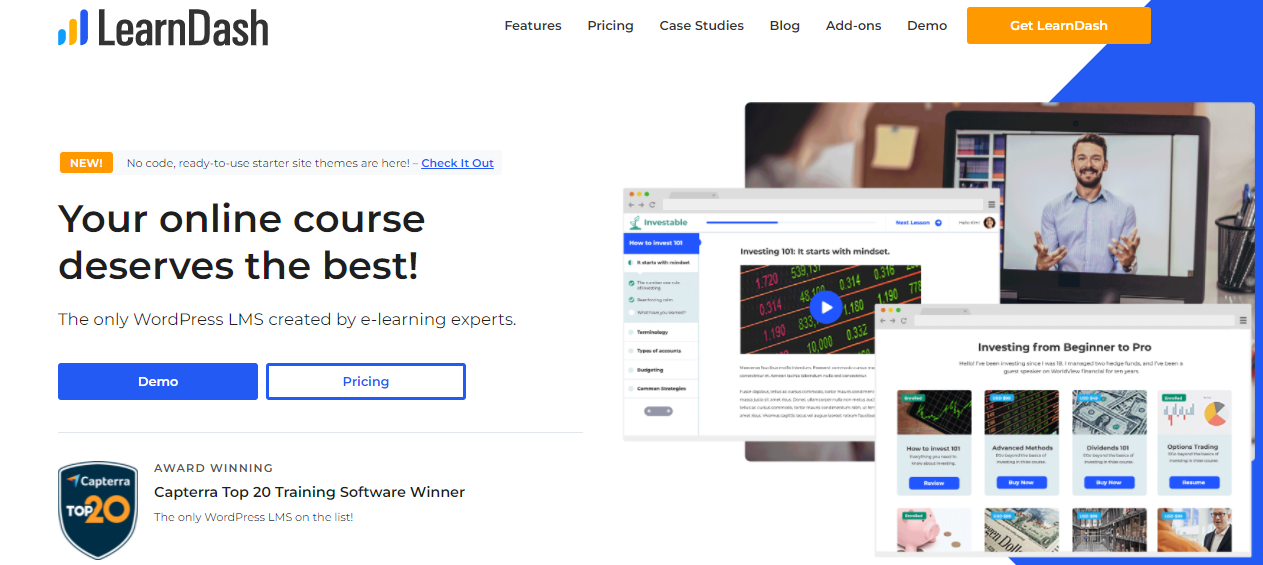
Task: Toggle the check for 'Reentering calm'
Action: pyautogui.click(x=631, y=299)
